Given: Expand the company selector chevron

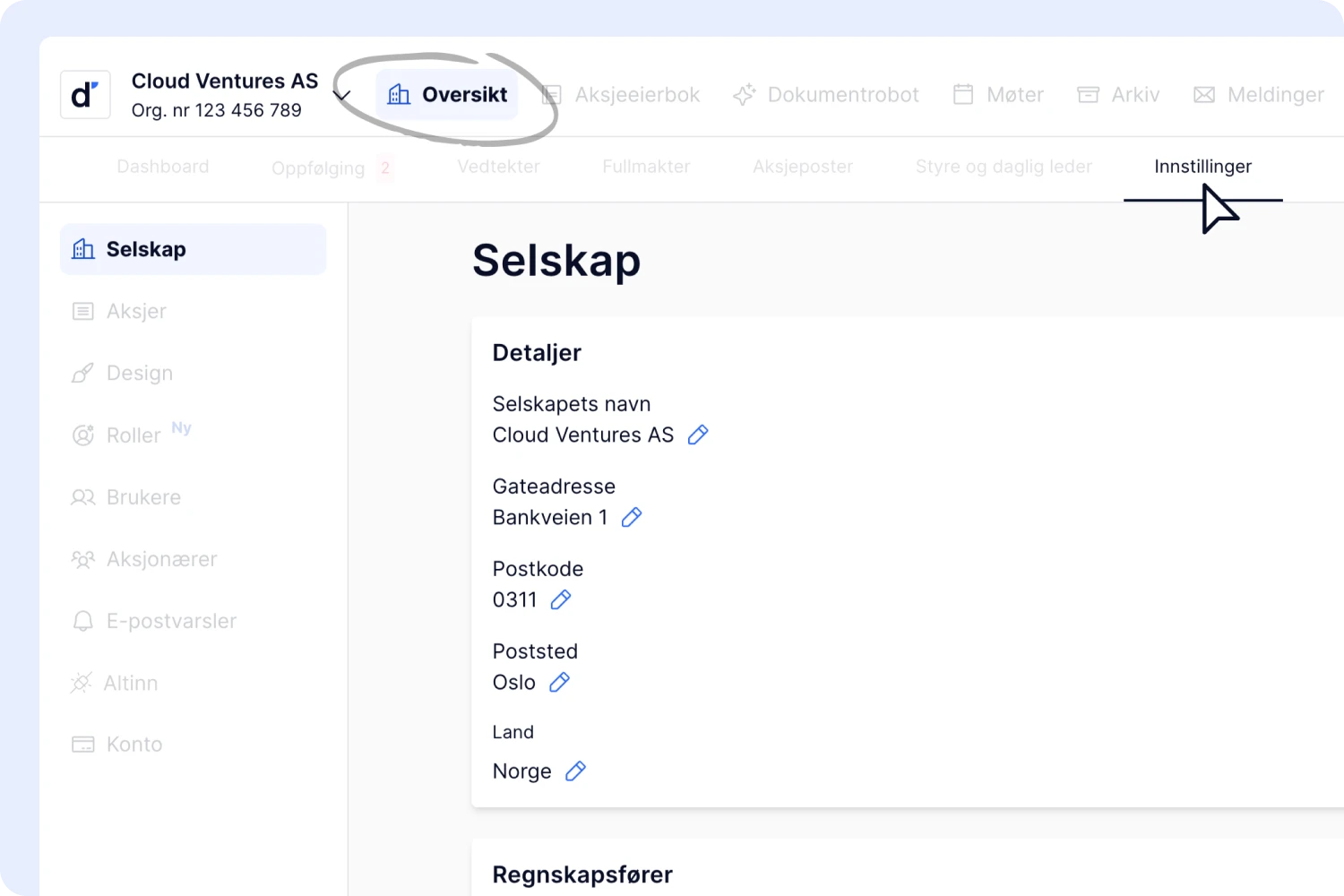Looking at the screenshot, I should point(341,95).
